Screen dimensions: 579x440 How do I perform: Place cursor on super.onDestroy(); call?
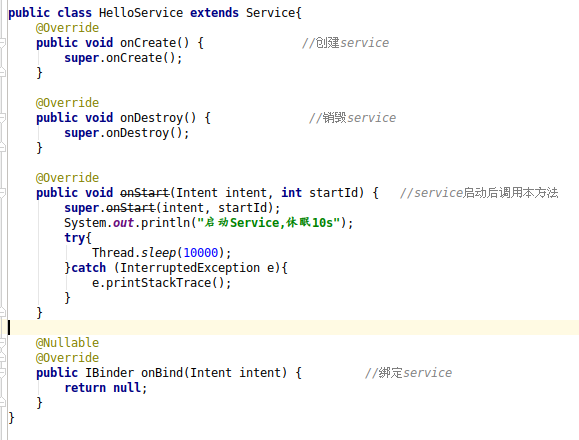pyautogui.click(x=127, y=133)
